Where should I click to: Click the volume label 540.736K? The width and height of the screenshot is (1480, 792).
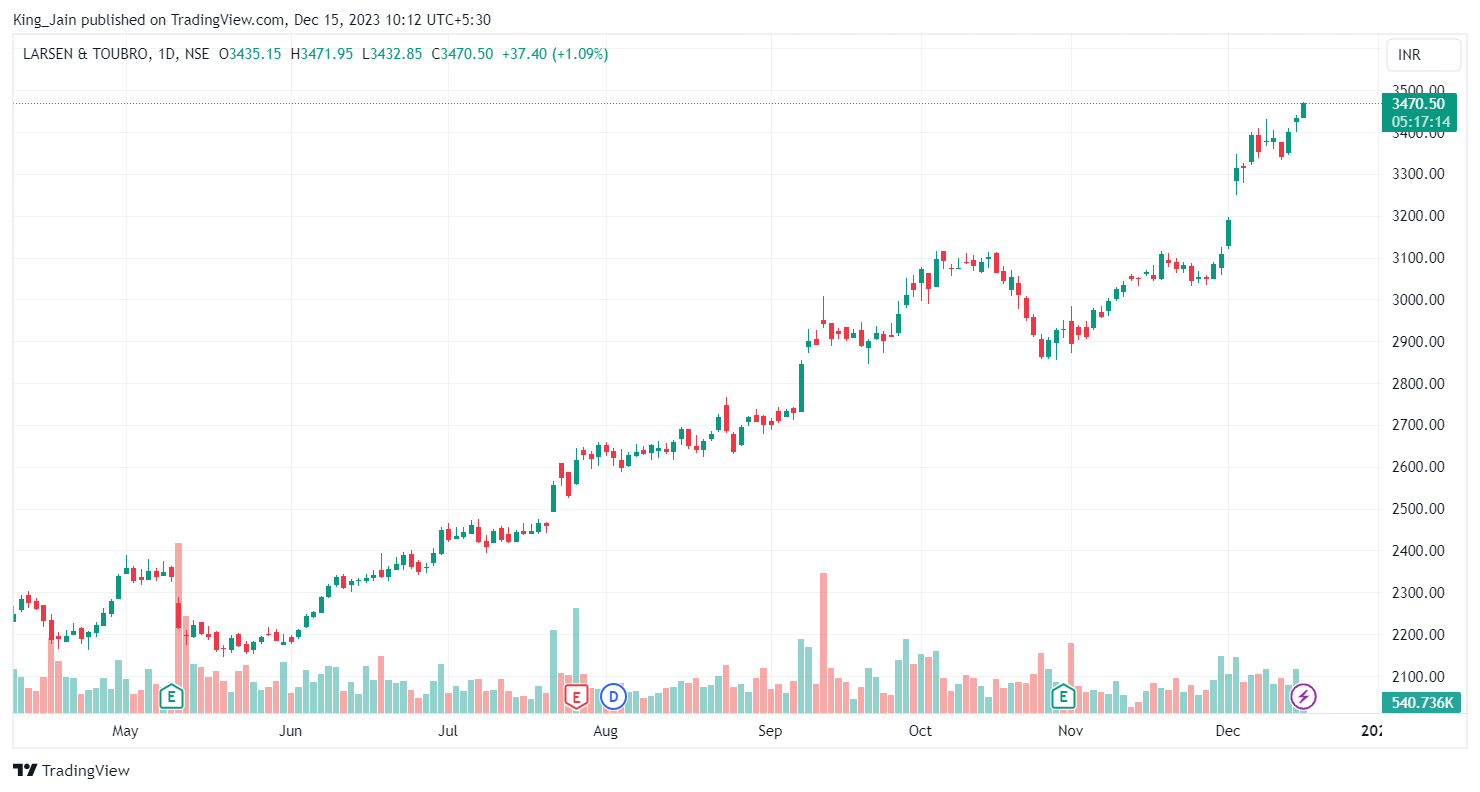pyautogui.click(x=1421, y=703)
